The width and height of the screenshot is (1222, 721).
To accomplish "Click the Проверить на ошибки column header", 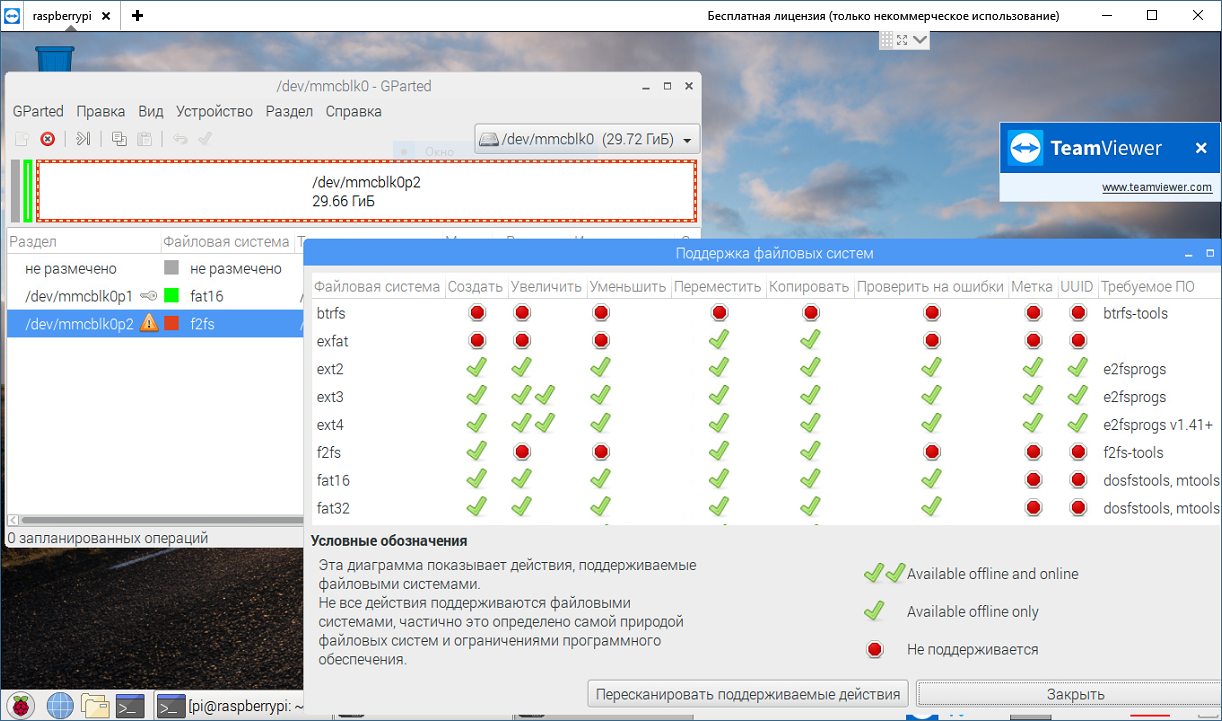I will 930,286.
